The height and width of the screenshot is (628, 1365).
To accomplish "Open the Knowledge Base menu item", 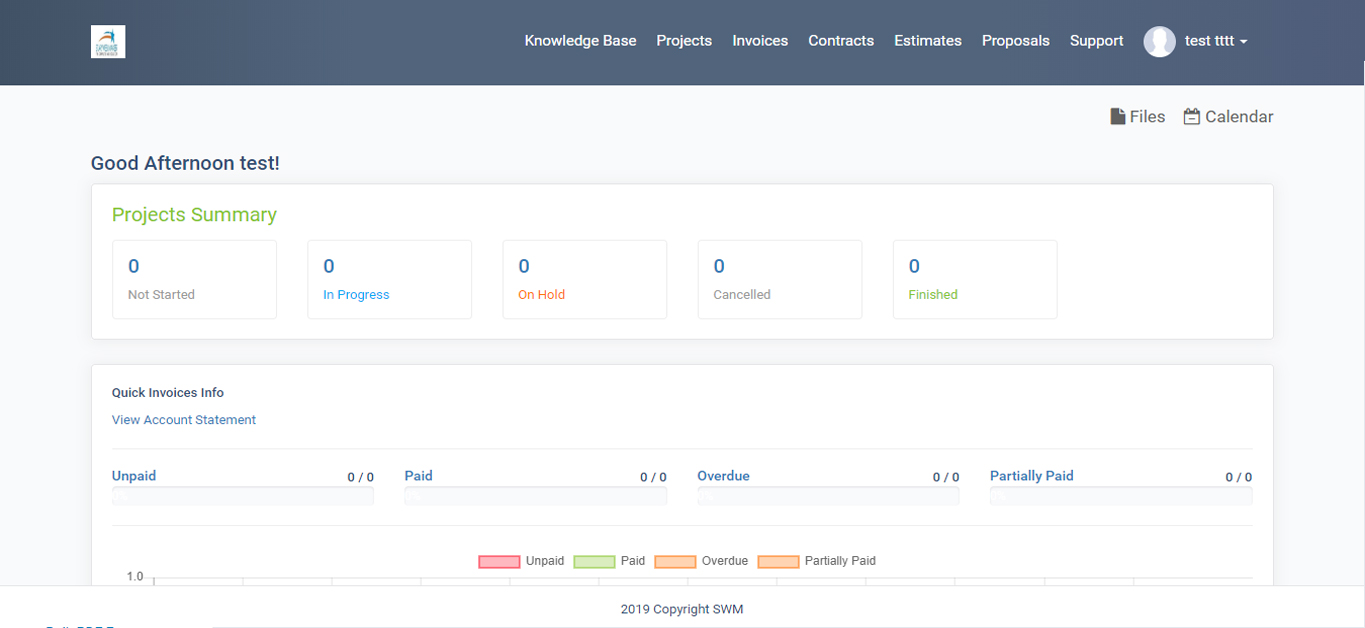I will [580, 41].
